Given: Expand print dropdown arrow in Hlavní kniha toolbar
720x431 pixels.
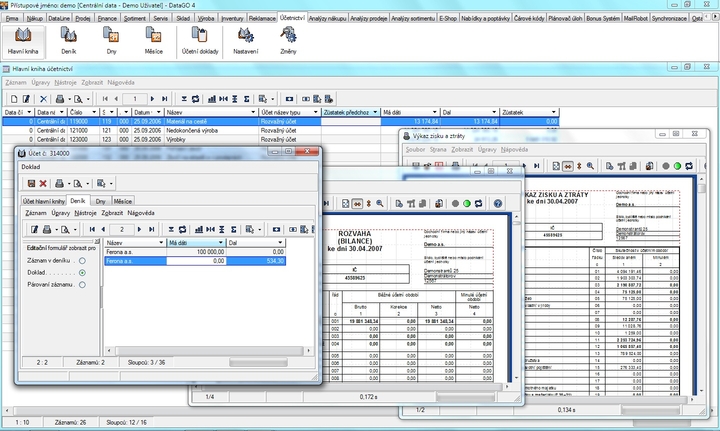Looking at the screenshot, I should point(69,99).
